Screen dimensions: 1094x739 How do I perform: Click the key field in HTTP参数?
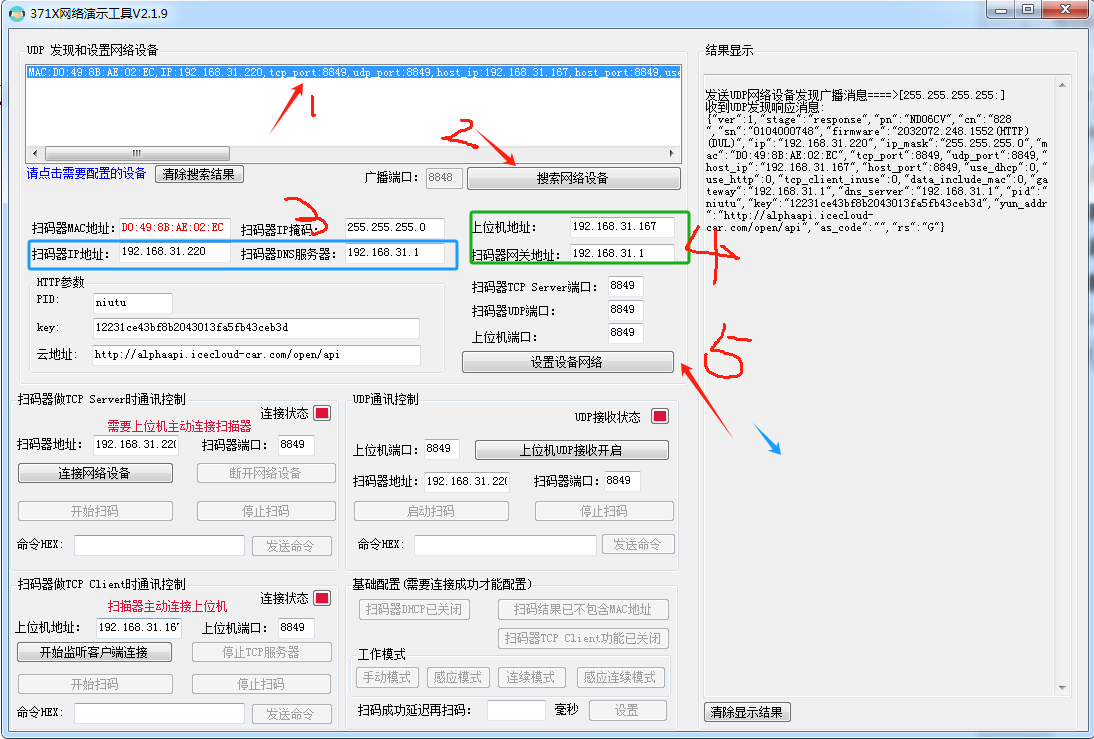pos(256,328)
